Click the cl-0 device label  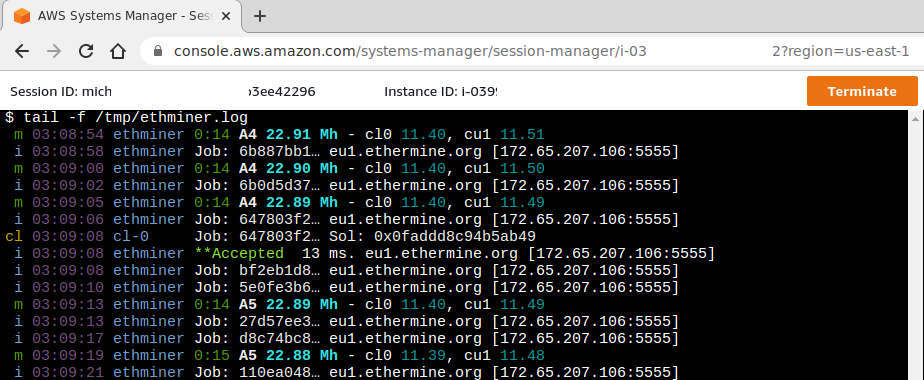click(131, 237)
